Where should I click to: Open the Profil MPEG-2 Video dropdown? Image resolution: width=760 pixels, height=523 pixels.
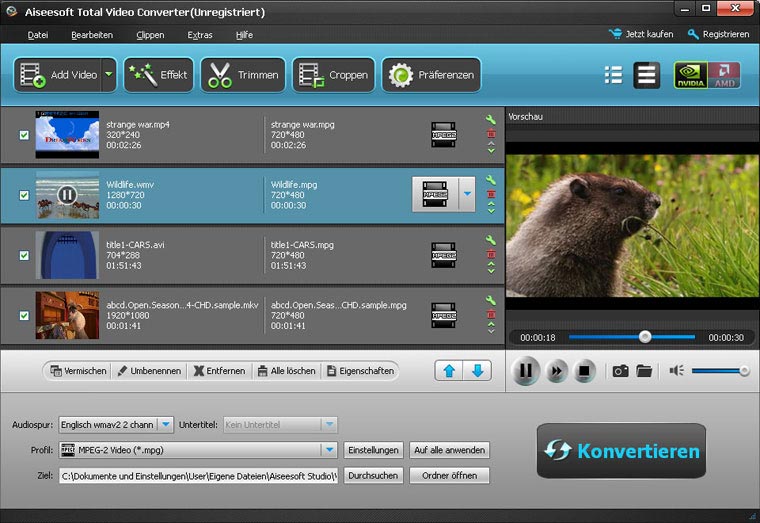point(328,450)
